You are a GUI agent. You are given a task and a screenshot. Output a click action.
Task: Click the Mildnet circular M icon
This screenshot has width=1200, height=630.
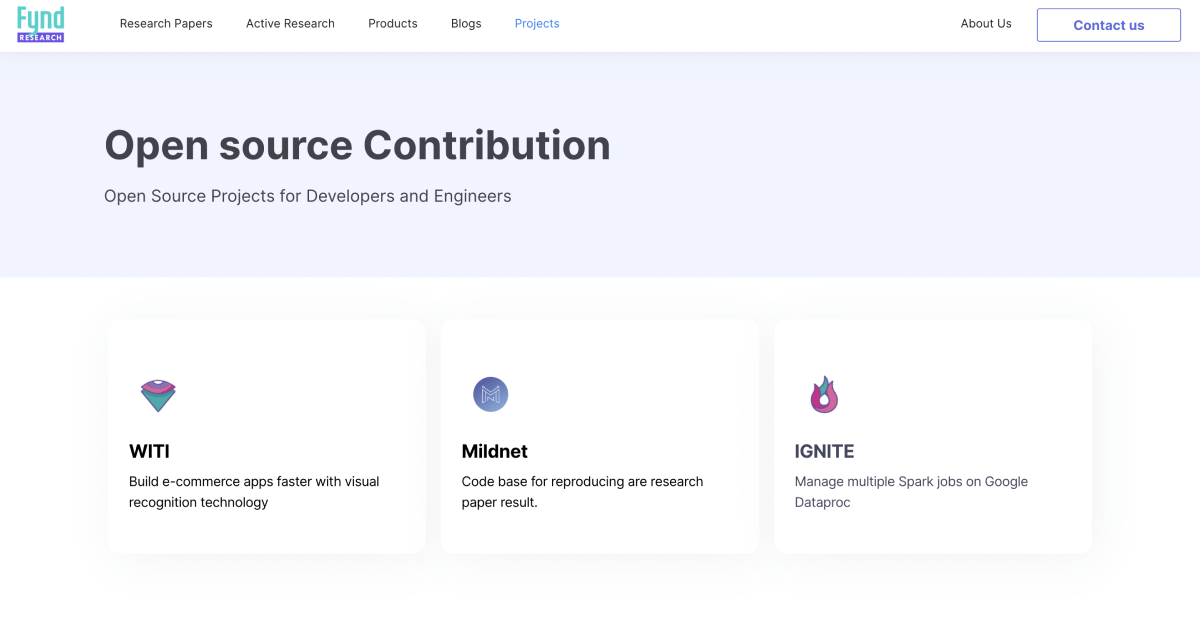[491, 394]
